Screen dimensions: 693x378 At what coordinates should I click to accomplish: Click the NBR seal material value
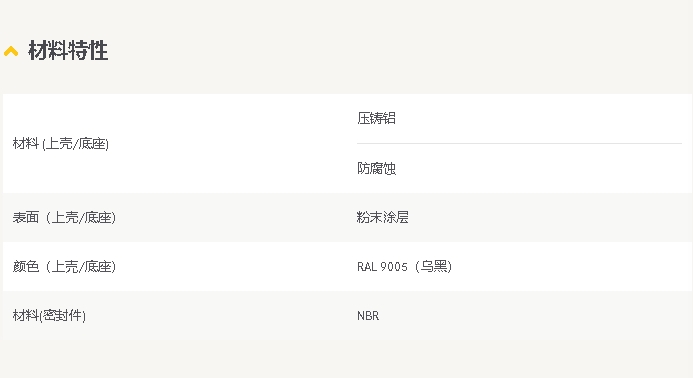point(368,316)
